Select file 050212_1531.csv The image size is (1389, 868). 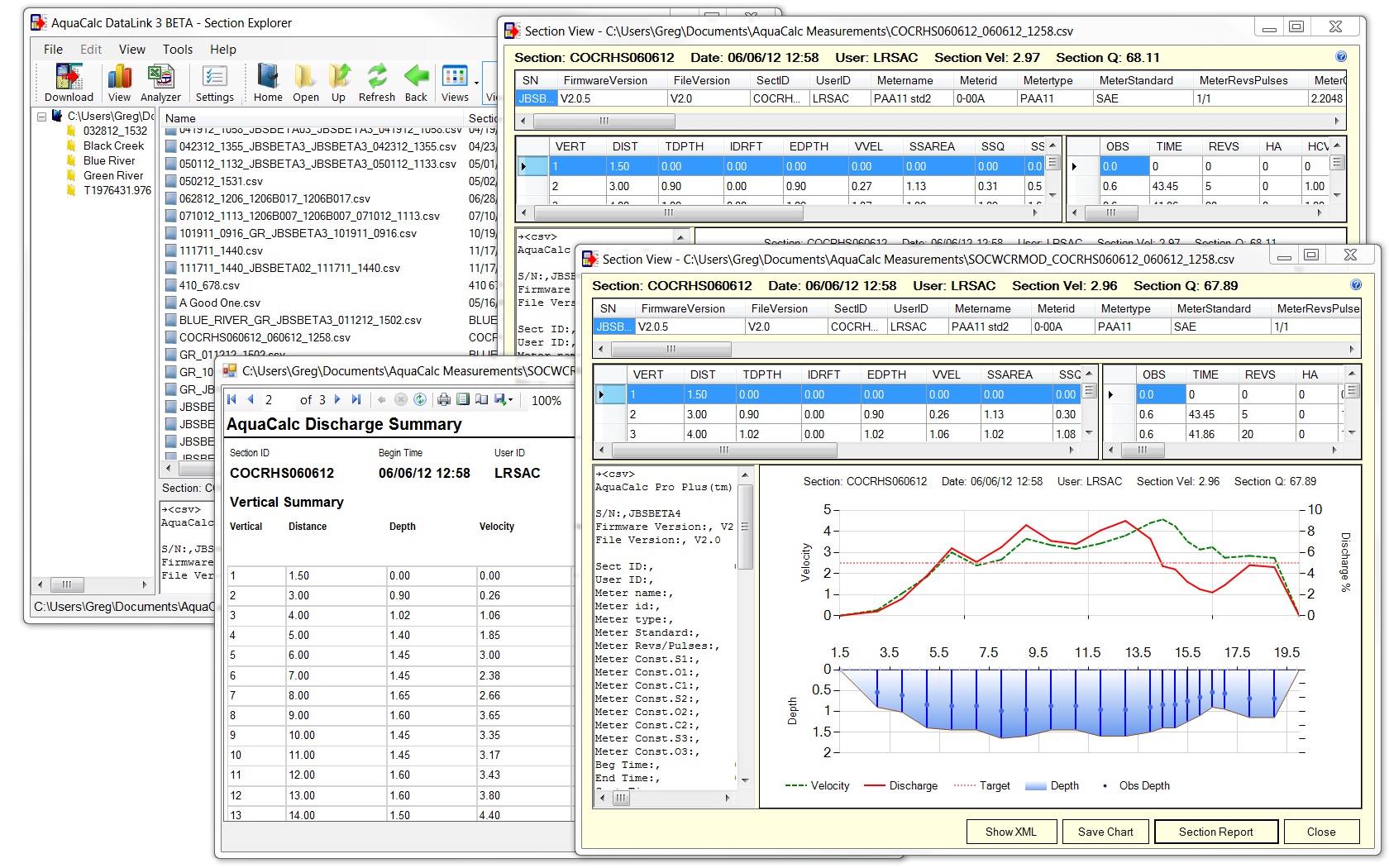[x=221, y=181]
